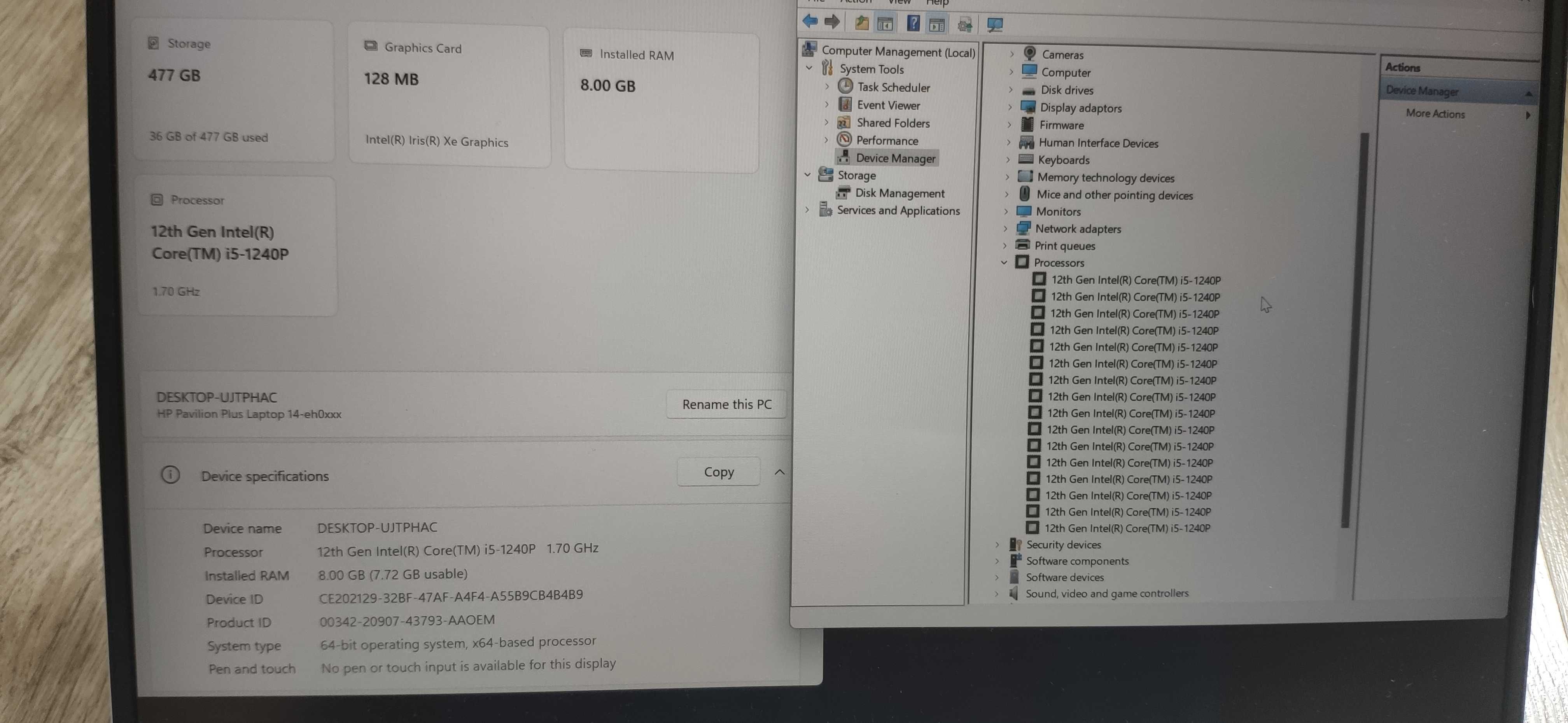Click the Update driver gear toolbar icon
Screen dimensions: 1568x723
pyautogui.click(x=965, y=25)
